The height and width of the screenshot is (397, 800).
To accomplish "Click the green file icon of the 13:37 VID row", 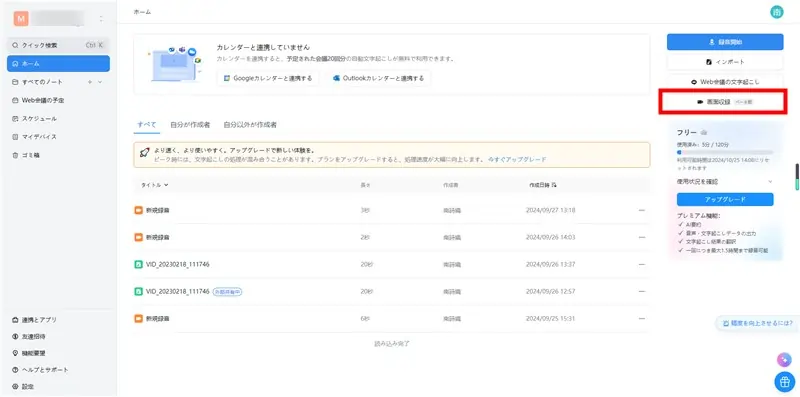I will (x=139, y=264).
